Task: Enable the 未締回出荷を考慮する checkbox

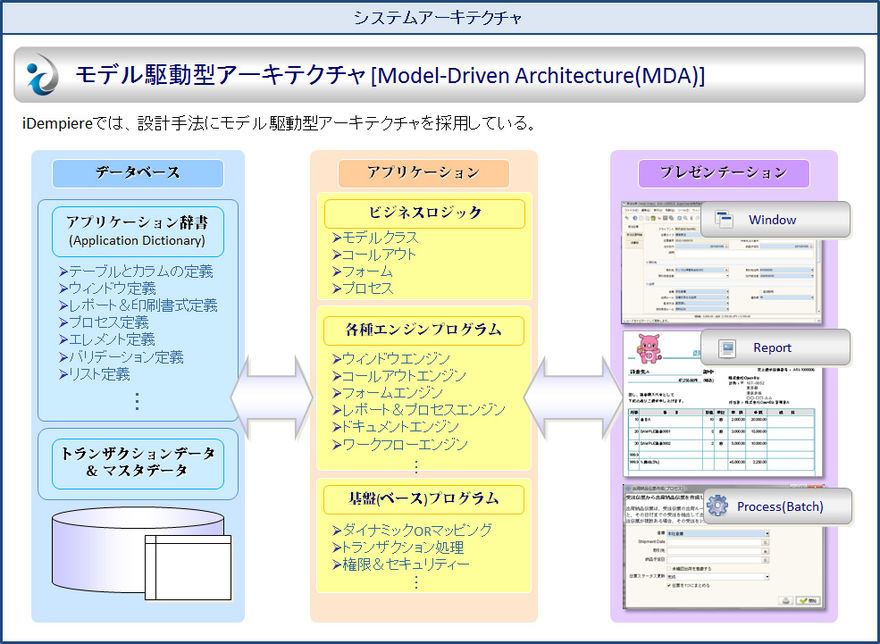Action: pos(669,567)
